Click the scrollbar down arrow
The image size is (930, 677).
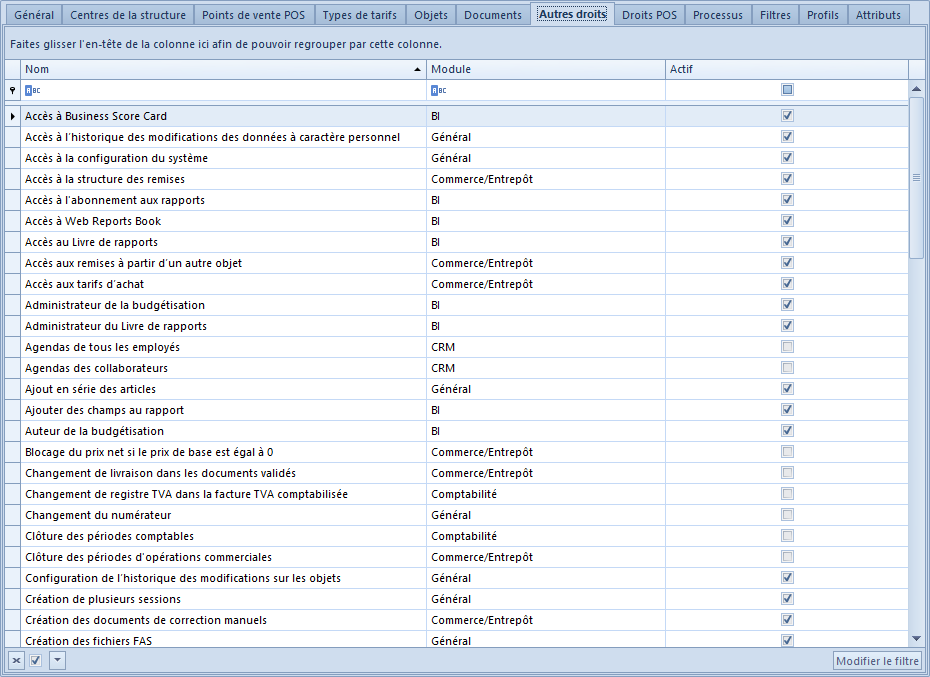(x=916, y=638)
